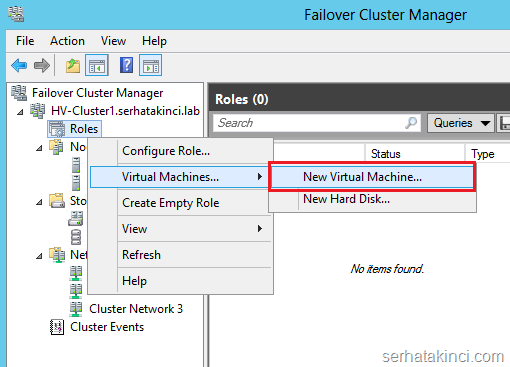Click the Disks icon under Storage
Screen dimensions: 510x367
[76, 219]
